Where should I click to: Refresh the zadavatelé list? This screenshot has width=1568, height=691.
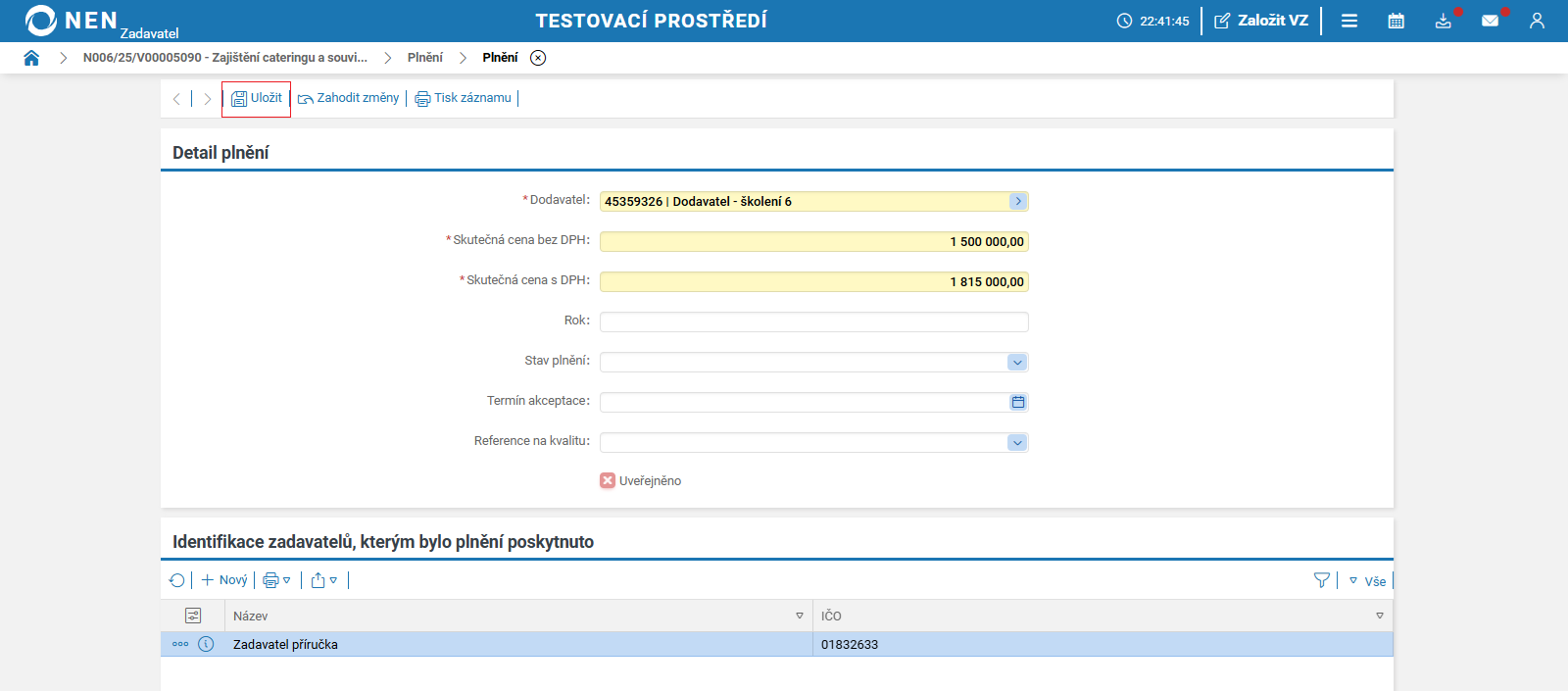[x=177, y=580]
